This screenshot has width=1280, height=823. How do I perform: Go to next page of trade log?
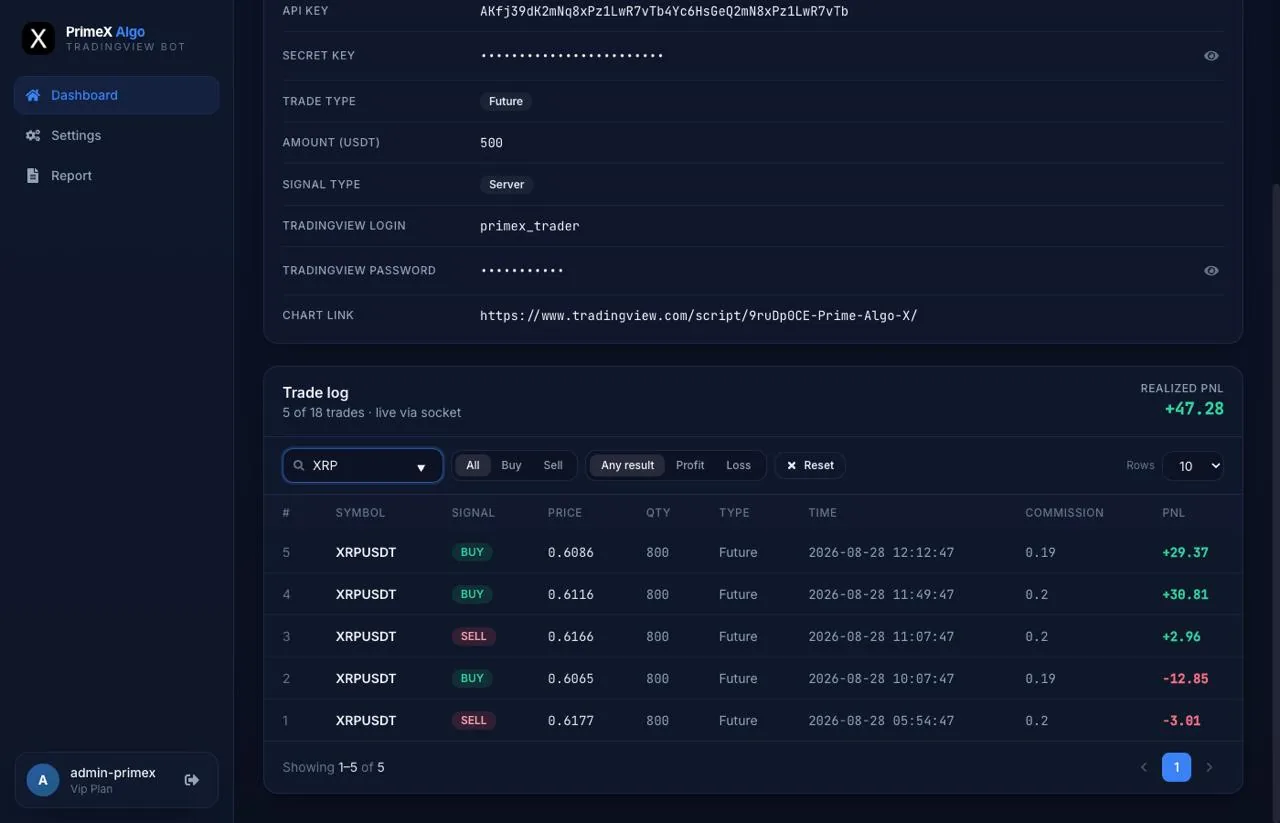point(1209,767)
